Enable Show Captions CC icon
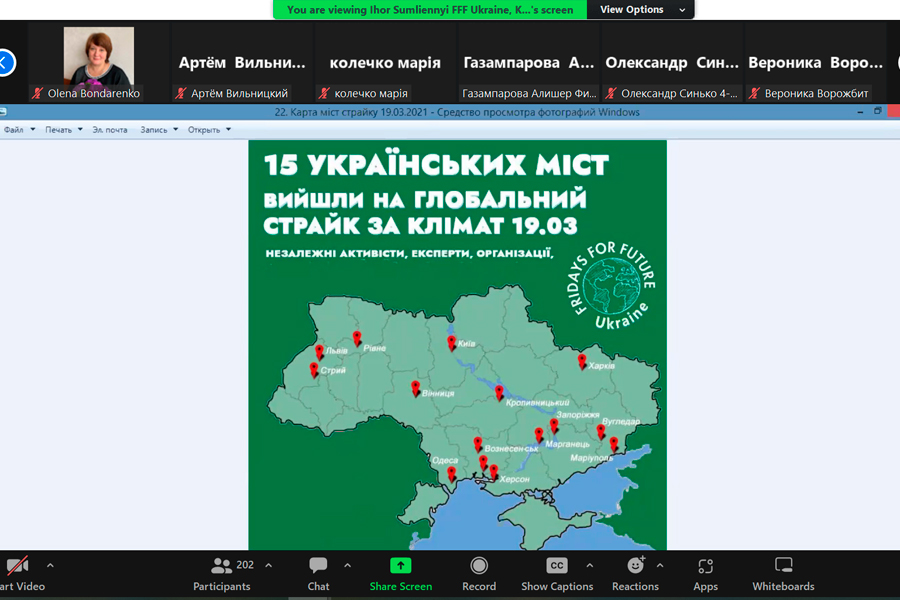The width and height of the screenshot is (900, 600). pyautogui.click(x=557, y=566)
